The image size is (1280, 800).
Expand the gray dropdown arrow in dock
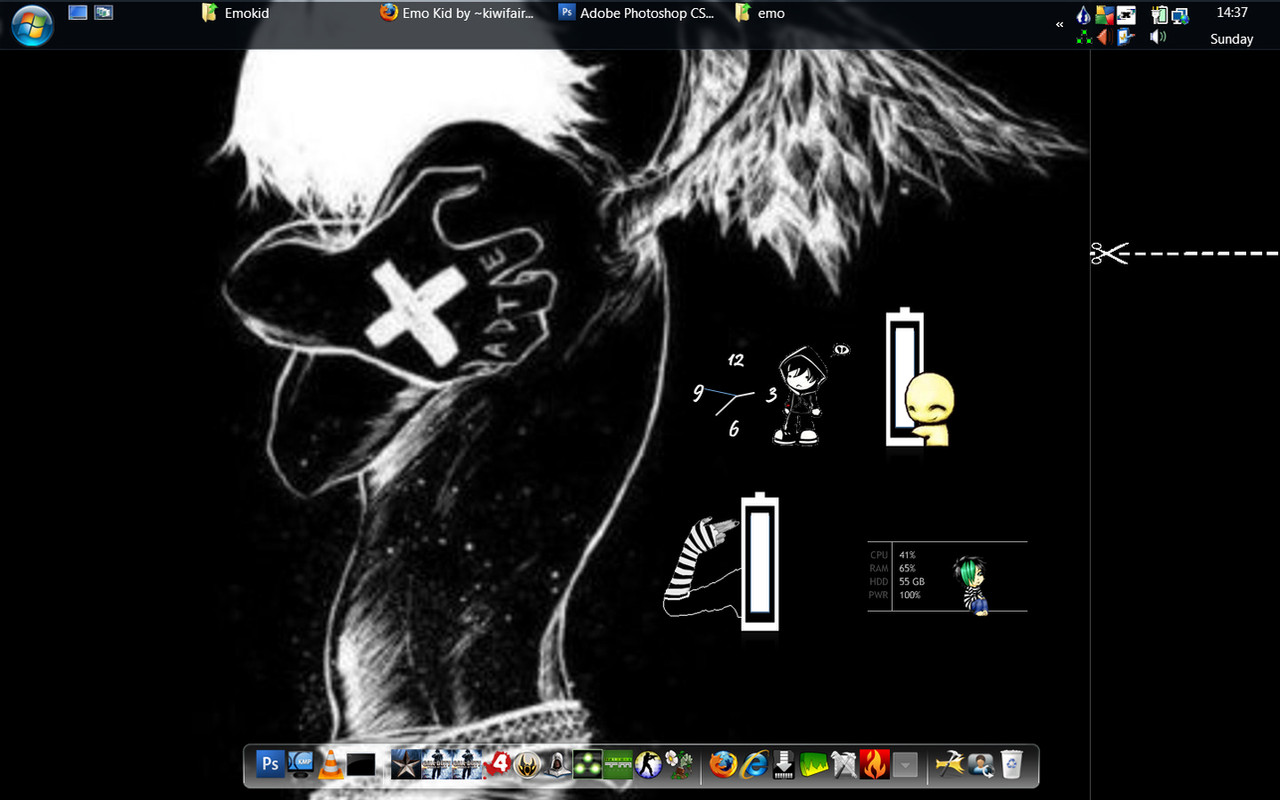point(905,765)
